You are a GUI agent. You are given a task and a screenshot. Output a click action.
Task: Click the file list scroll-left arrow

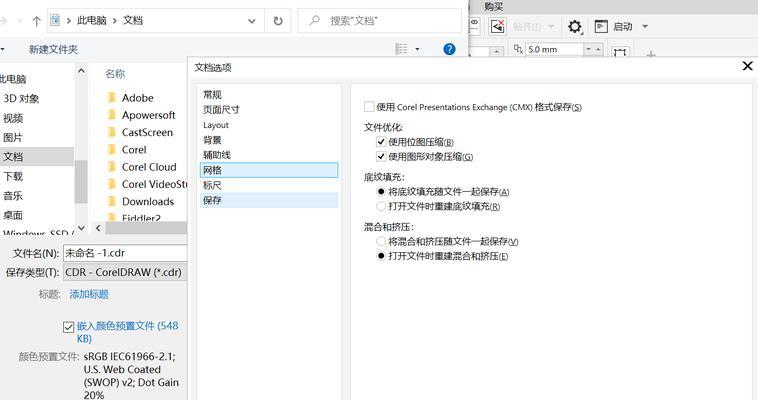pos(98,227)
